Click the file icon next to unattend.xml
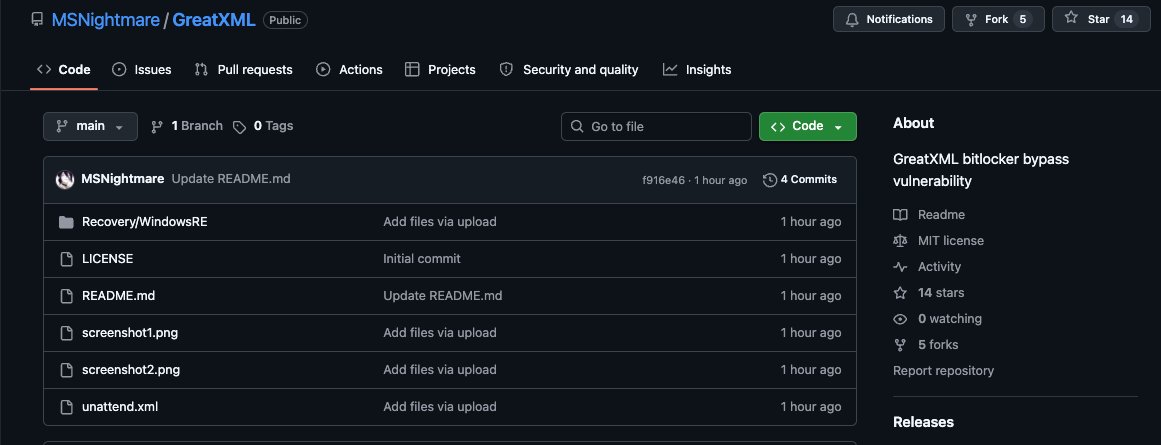 67,407
